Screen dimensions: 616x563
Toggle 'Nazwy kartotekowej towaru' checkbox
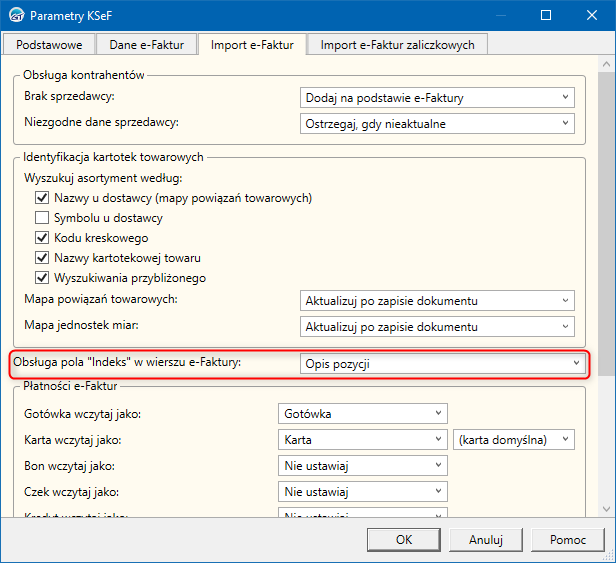[x=42, y=258]
